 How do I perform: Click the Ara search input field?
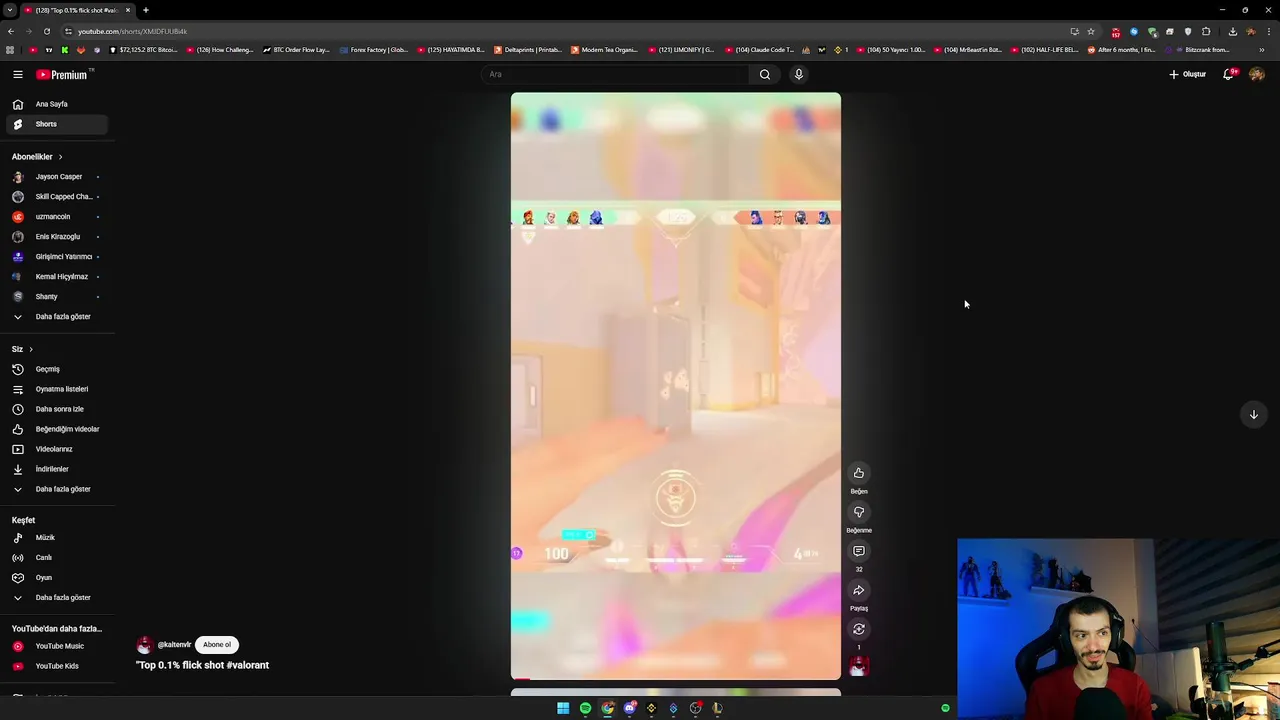tap(615, 74)
